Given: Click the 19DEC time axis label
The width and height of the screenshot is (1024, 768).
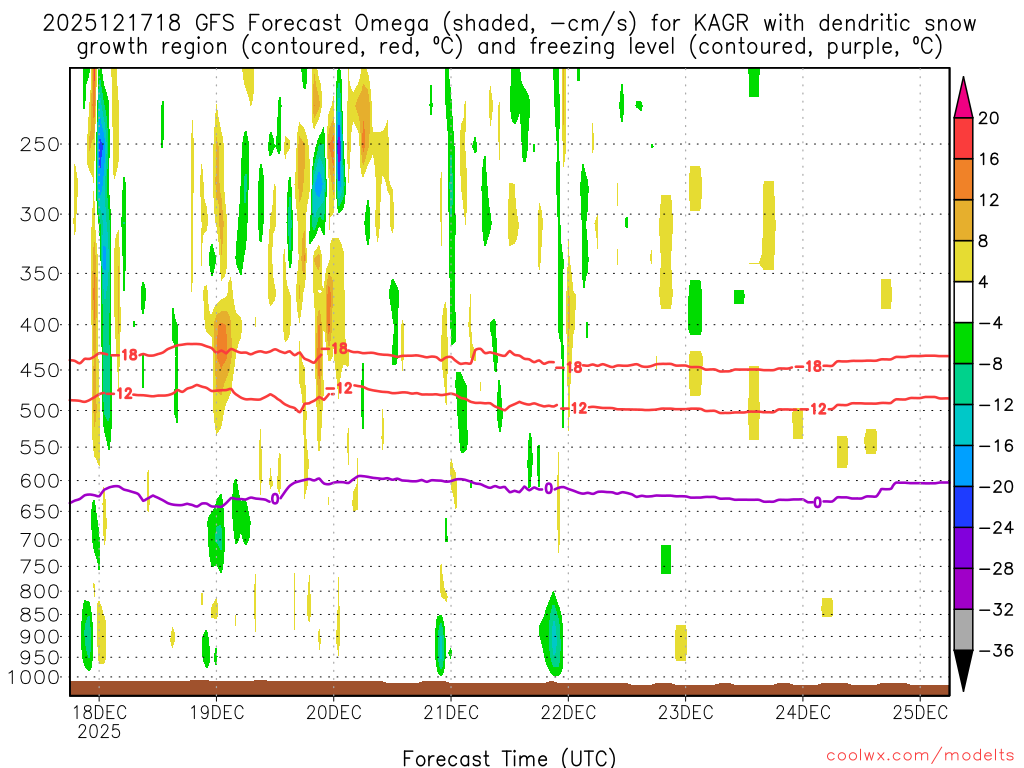Looking at the screenshot, I should click(216, 712).
